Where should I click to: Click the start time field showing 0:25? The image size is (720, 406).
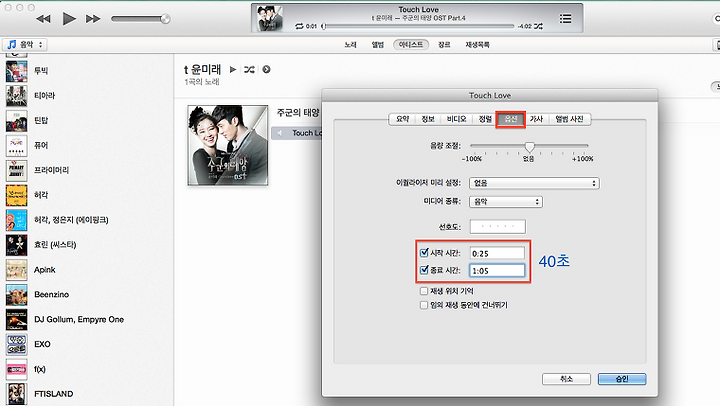coord(497,253)
